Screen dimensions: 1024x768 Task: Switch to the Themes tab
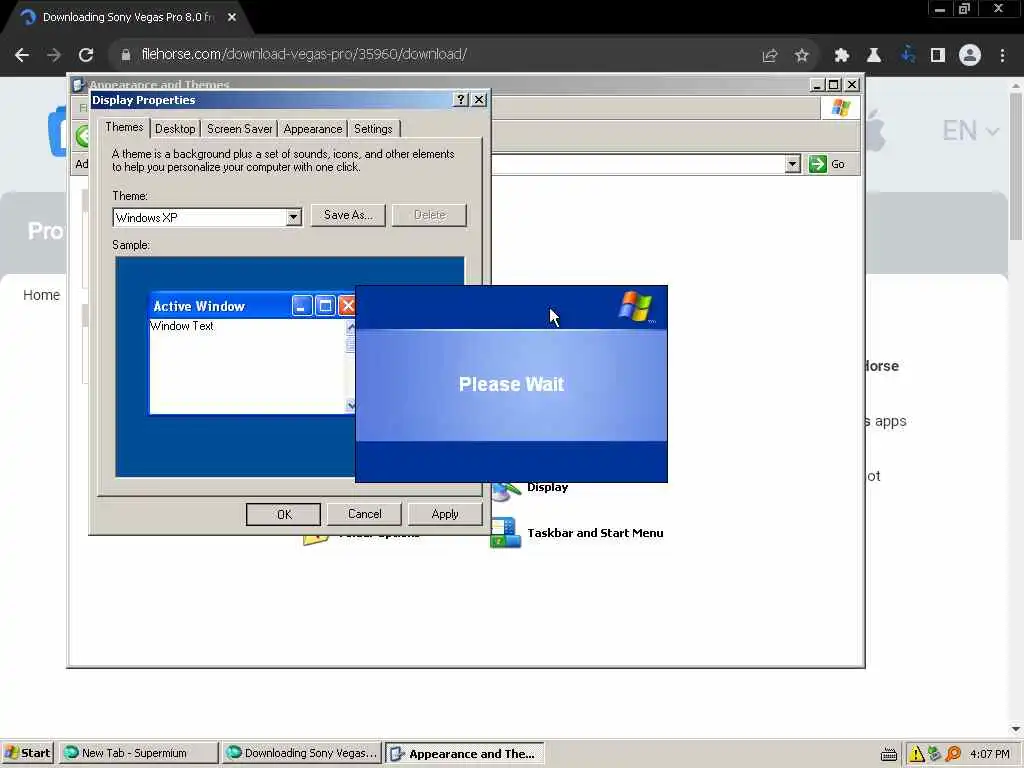click(124, 127)
